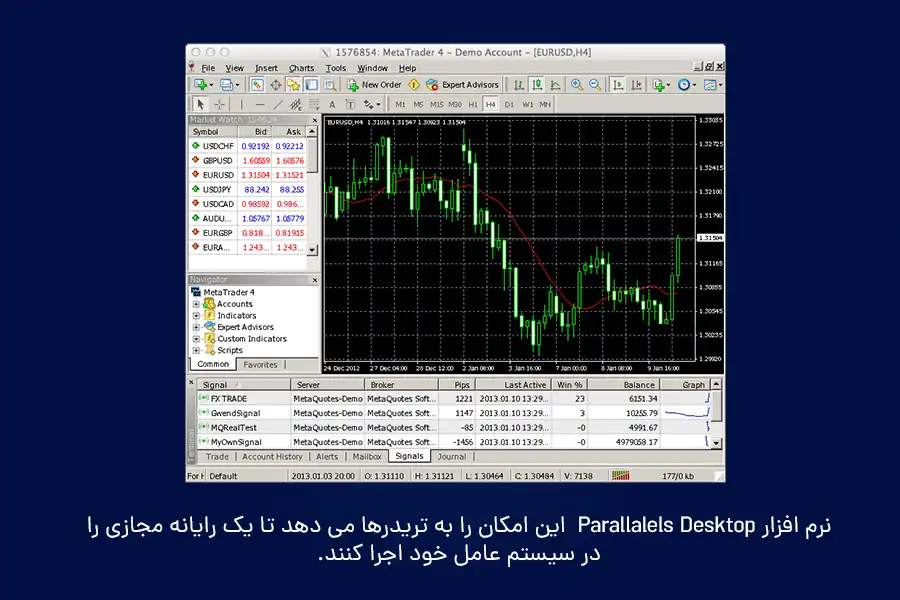900x600 pixels.
Task: Switch to the Journal tab
Action: 452,456
